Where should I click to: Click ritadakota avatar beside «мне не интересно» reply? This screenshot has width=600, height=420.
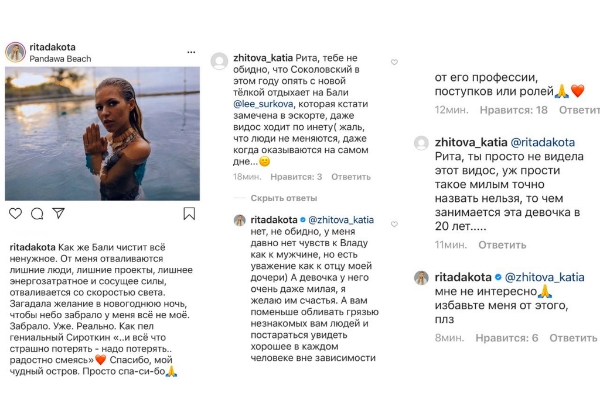(x=421, y=278)
